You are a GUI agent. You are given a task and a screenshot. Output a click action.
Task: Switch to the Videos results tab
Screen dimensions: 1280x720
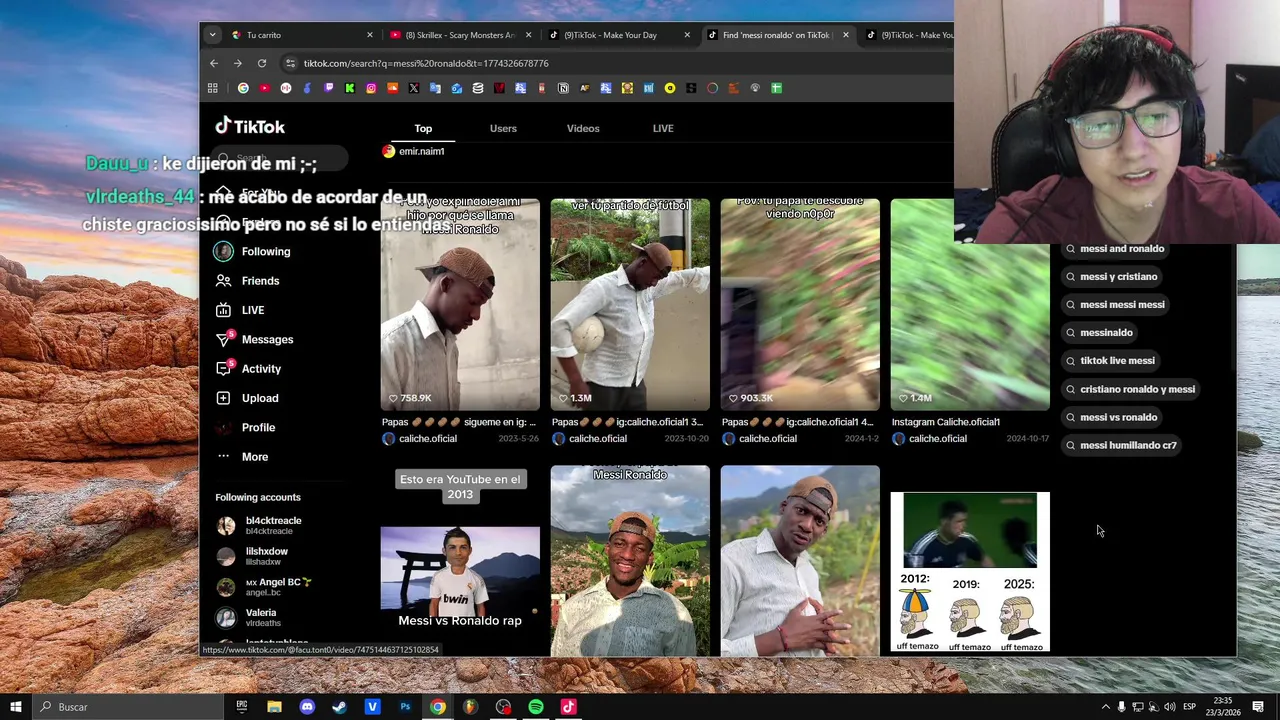583,128
